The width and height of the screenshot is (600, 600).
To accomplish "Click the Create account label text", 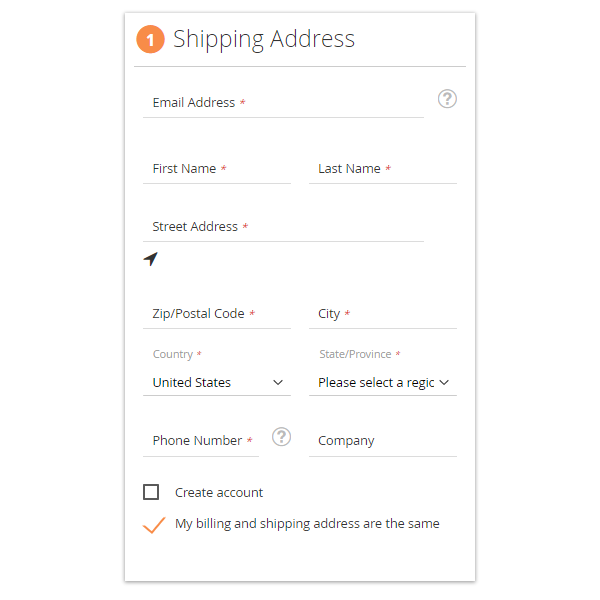I will 219,492.
